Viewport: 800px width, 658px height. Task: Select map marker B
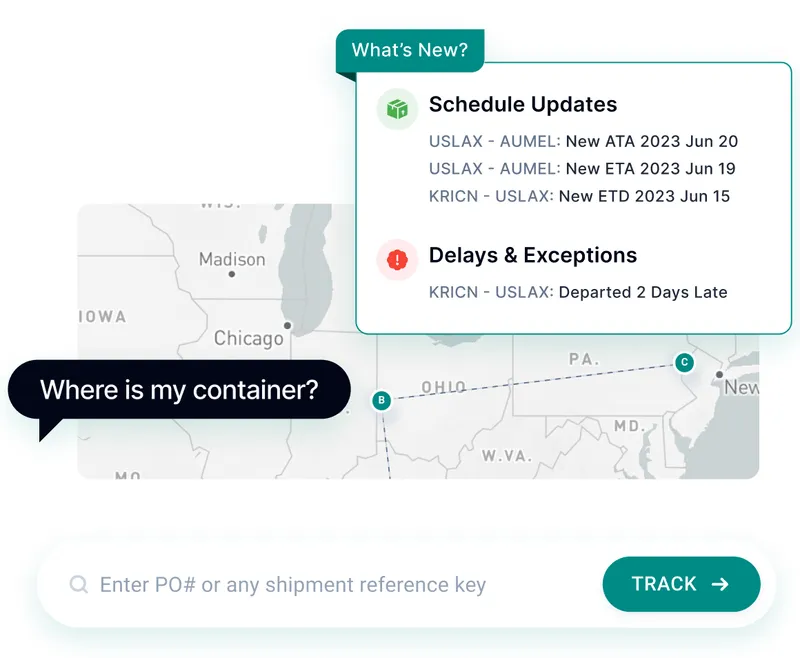381,400
